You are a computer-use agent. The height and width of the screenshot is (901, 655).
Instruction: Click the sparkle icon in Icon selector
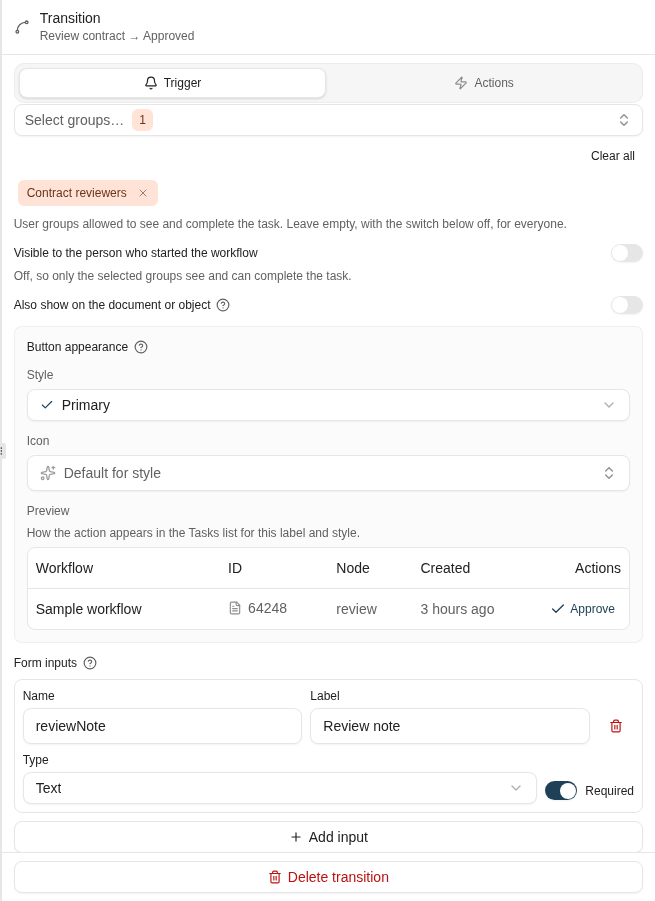(x=48, y=473)
